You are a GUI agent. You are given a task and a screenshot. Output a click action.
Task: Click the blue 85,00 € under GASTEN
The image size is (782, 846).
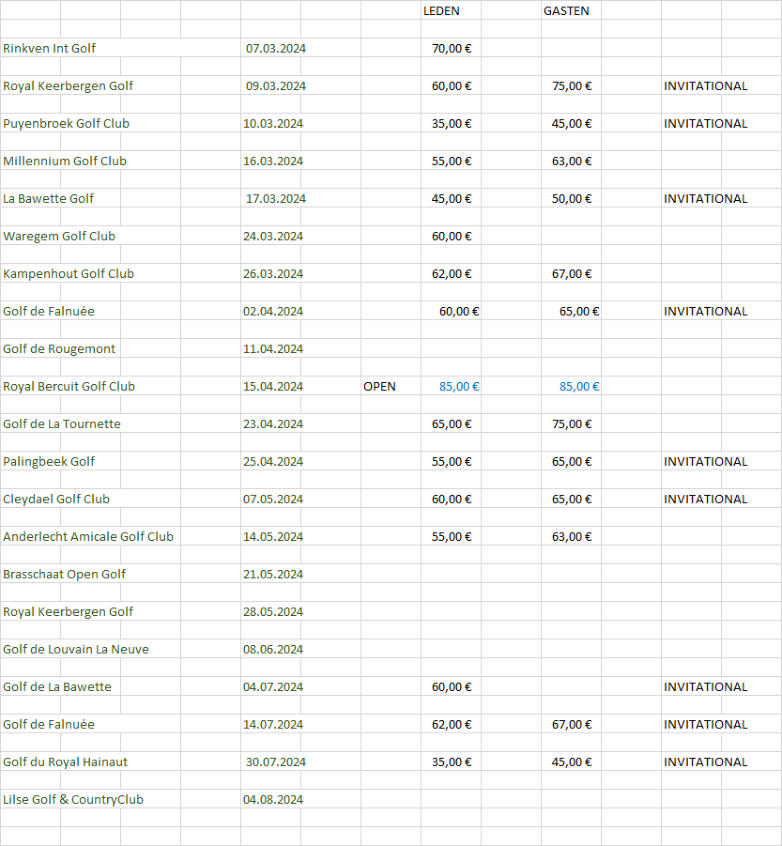pos(580,386)
